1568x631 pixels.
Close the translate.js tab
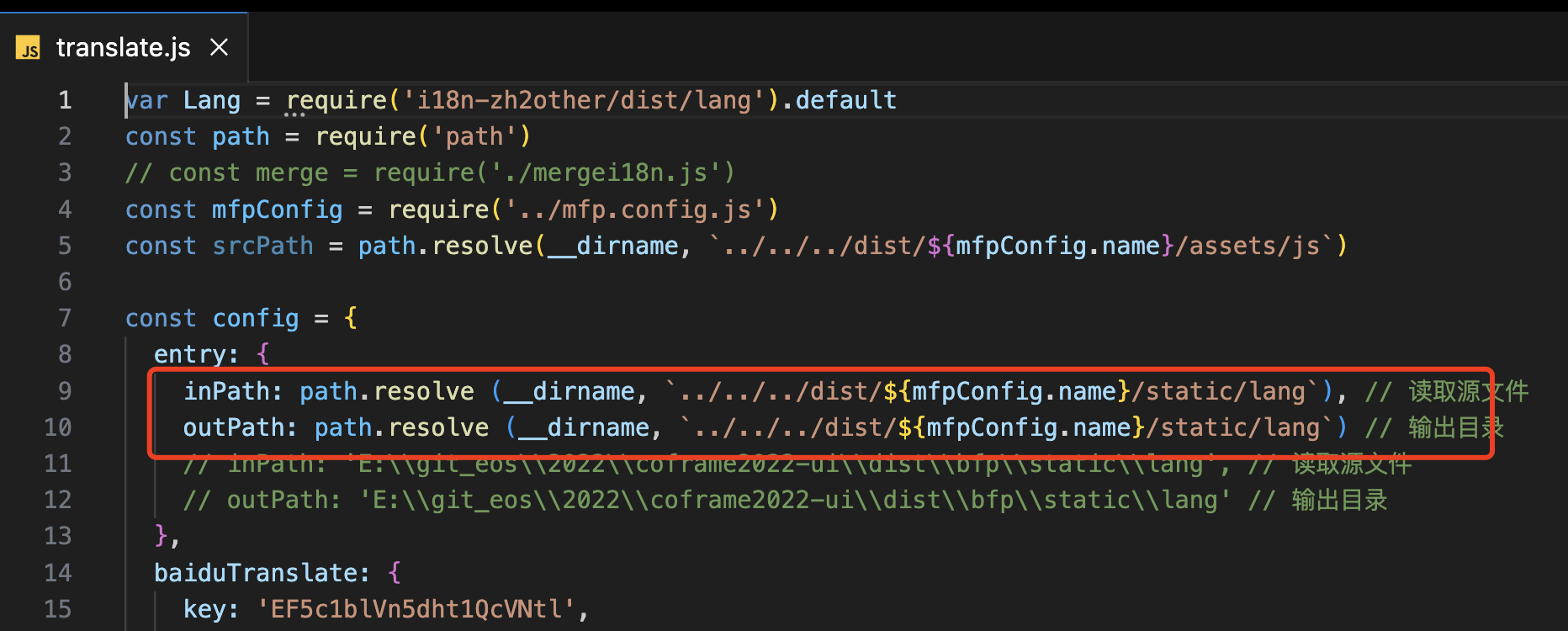point(220,47)
